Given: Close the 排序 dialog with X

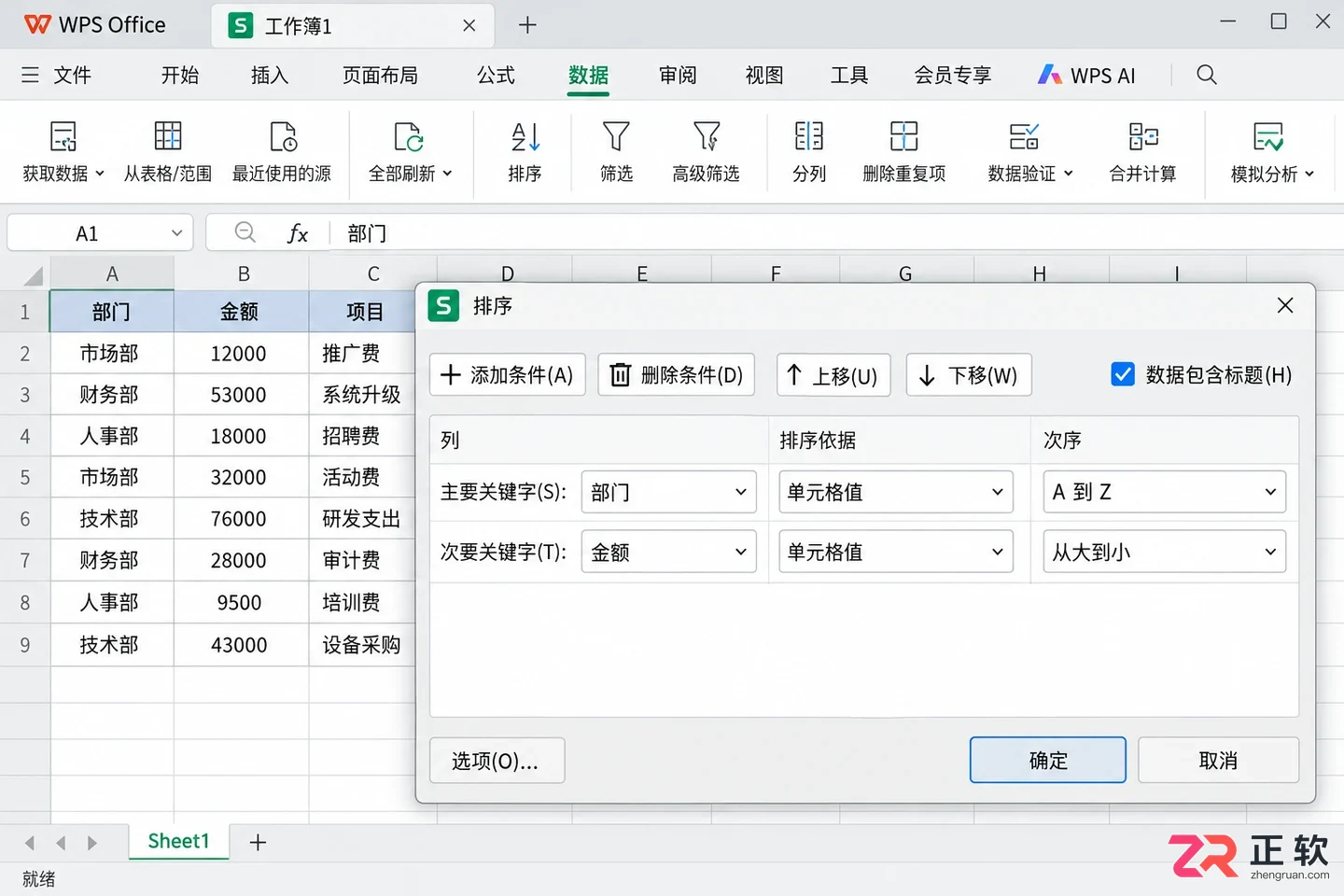Looking at the screenshot, I should coord(1285,305).
